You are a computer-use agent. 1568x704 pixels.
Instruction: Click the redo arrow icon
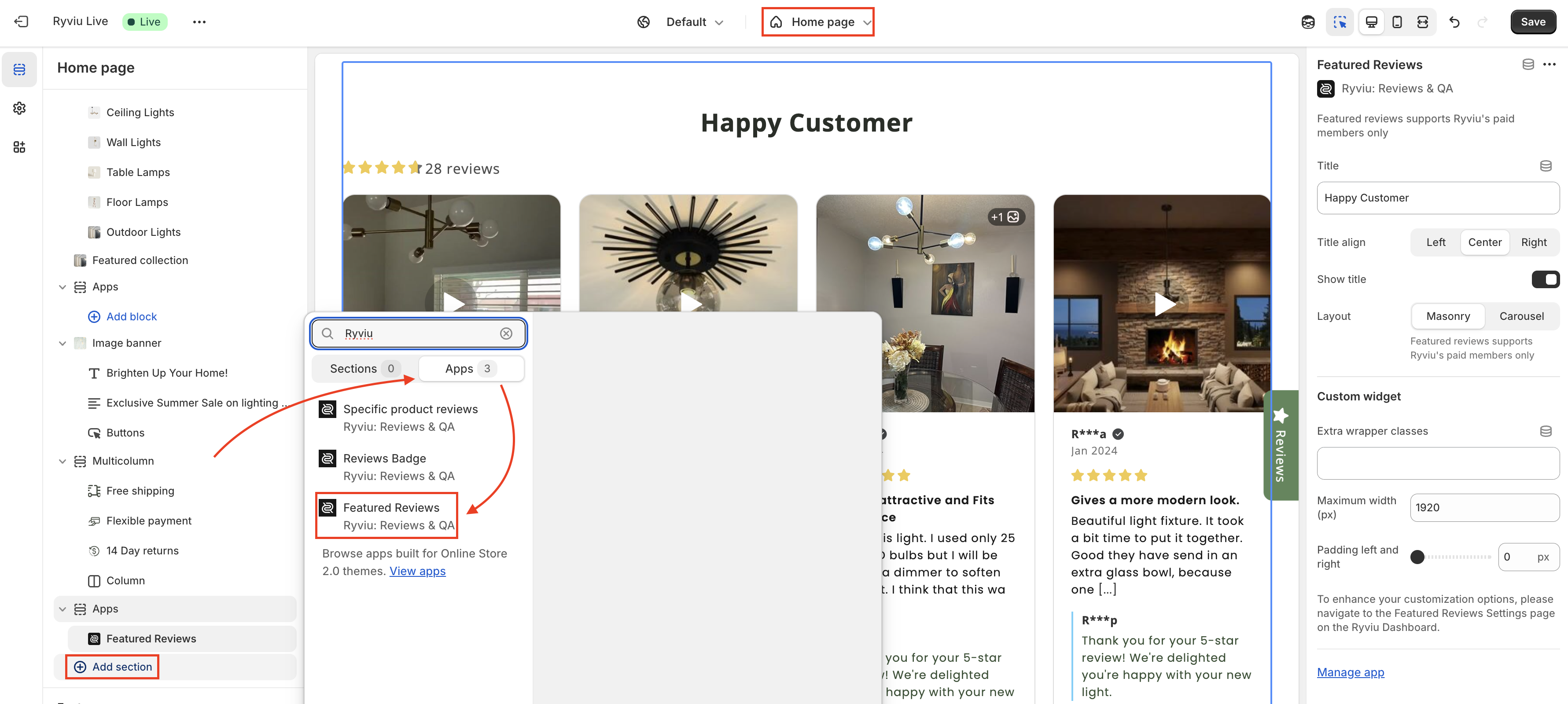1482,22
